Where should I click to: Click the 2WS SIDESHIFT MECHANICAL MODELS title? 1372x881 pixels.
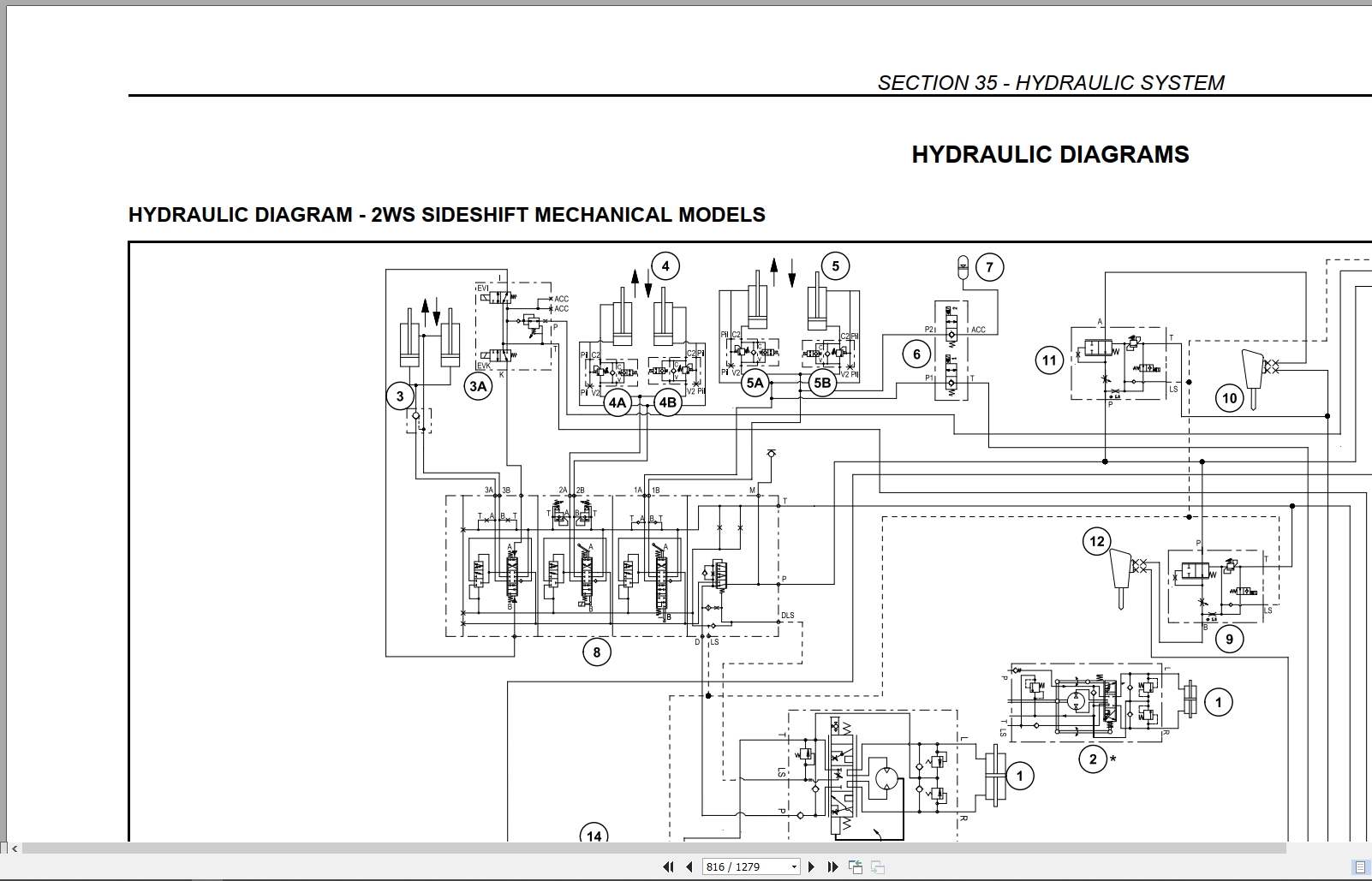tap(568, 214)
